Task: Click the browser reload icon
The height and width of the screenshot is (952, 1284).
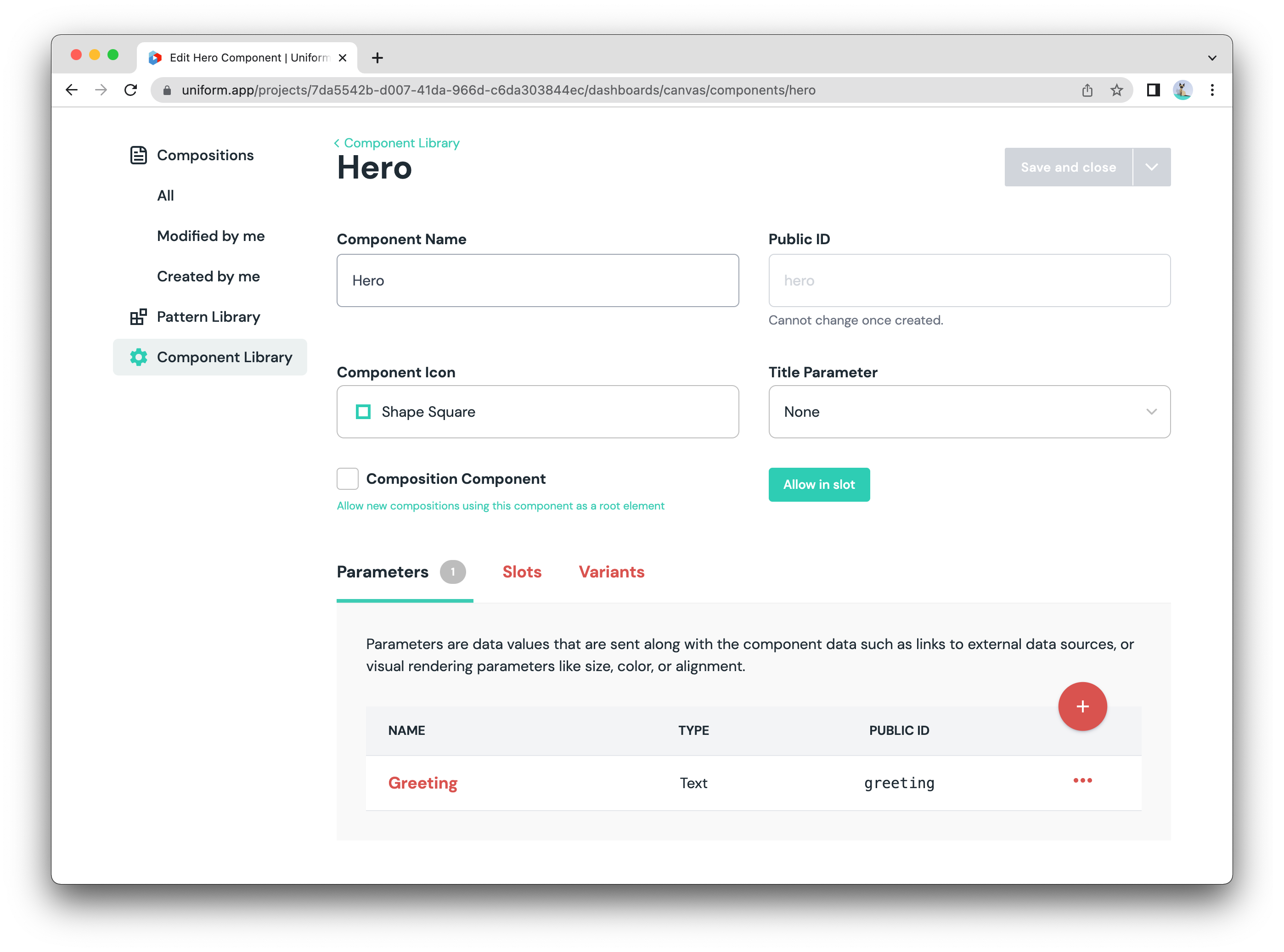Action: pyautogui.click(x=131, y=90)
